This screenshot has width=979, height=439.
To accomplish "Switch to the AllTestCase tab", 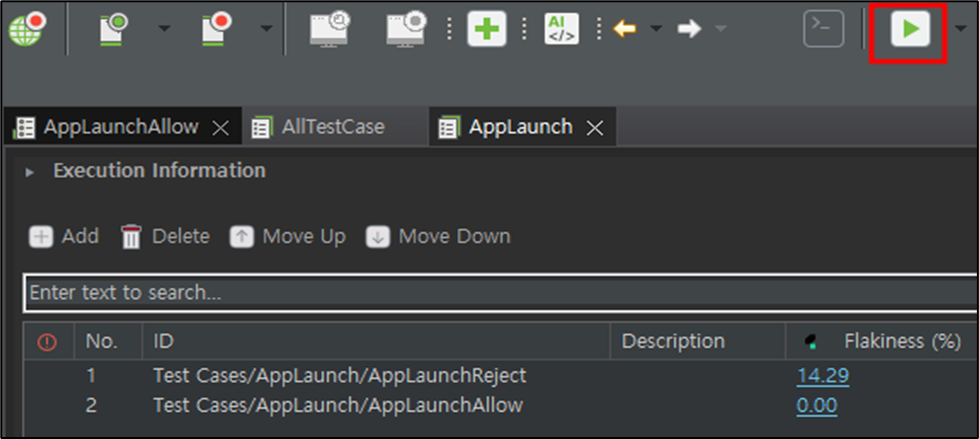I will (333, 127).
